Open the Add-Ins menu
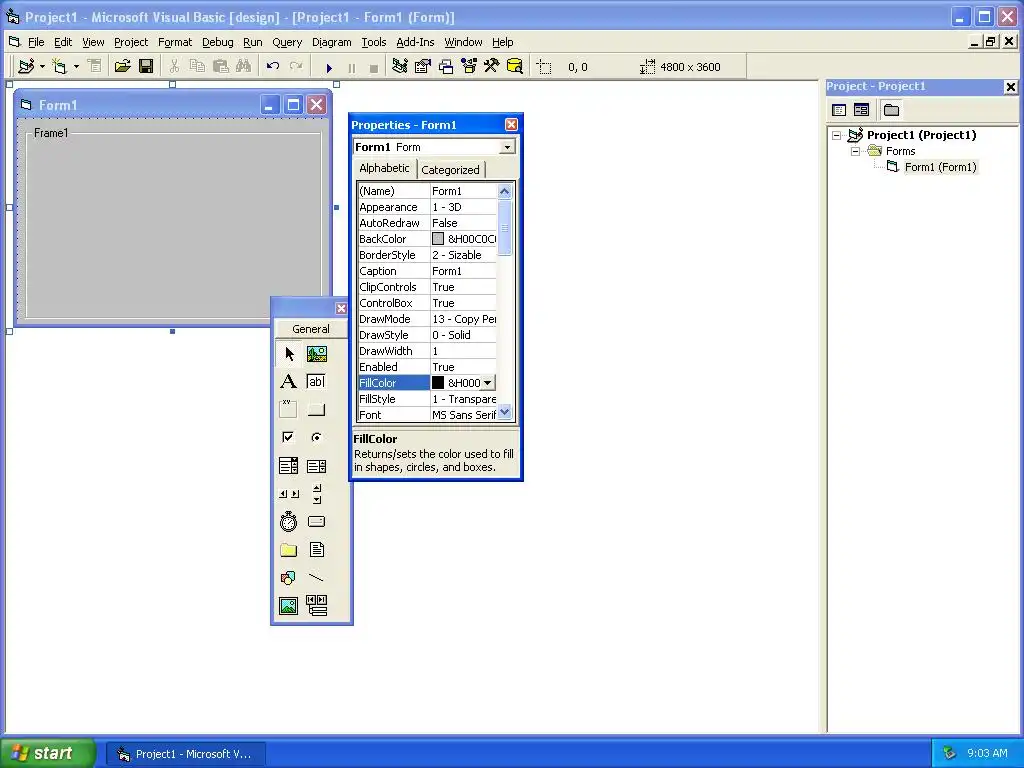The image size is (1024, 768). click(415, 42)
